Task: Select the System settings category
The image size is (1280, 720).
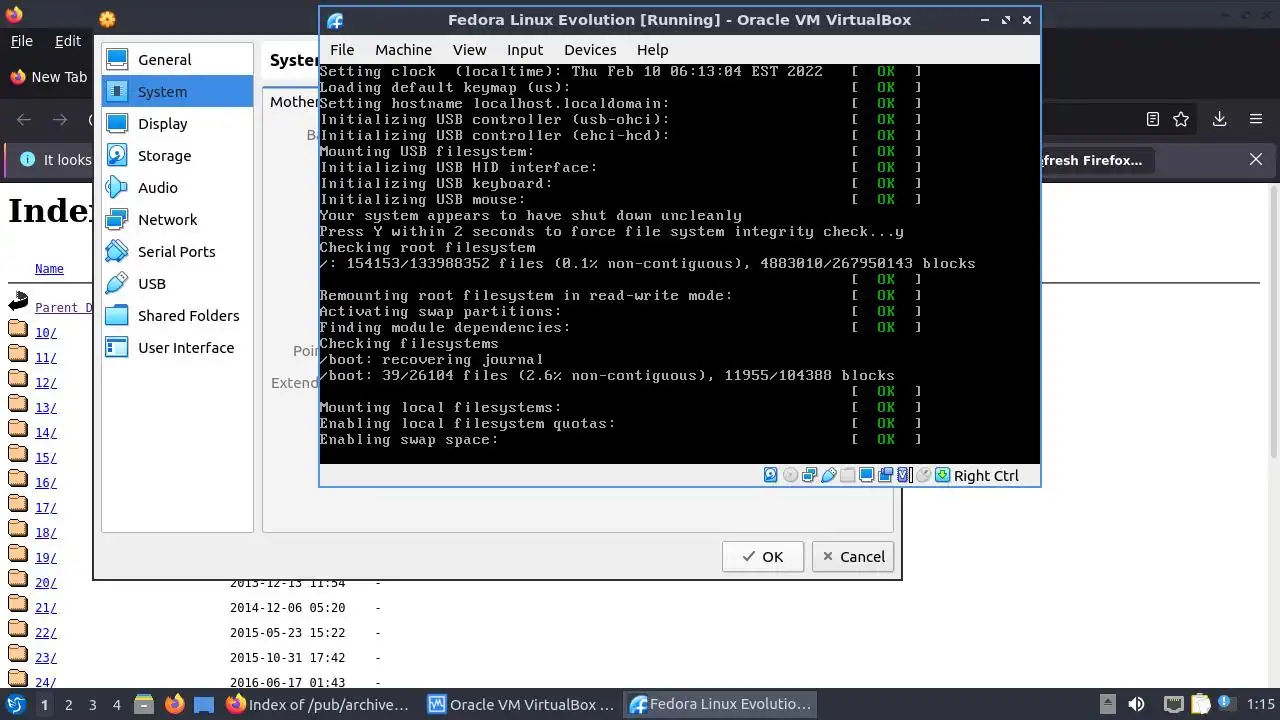Action: [177, 92]
